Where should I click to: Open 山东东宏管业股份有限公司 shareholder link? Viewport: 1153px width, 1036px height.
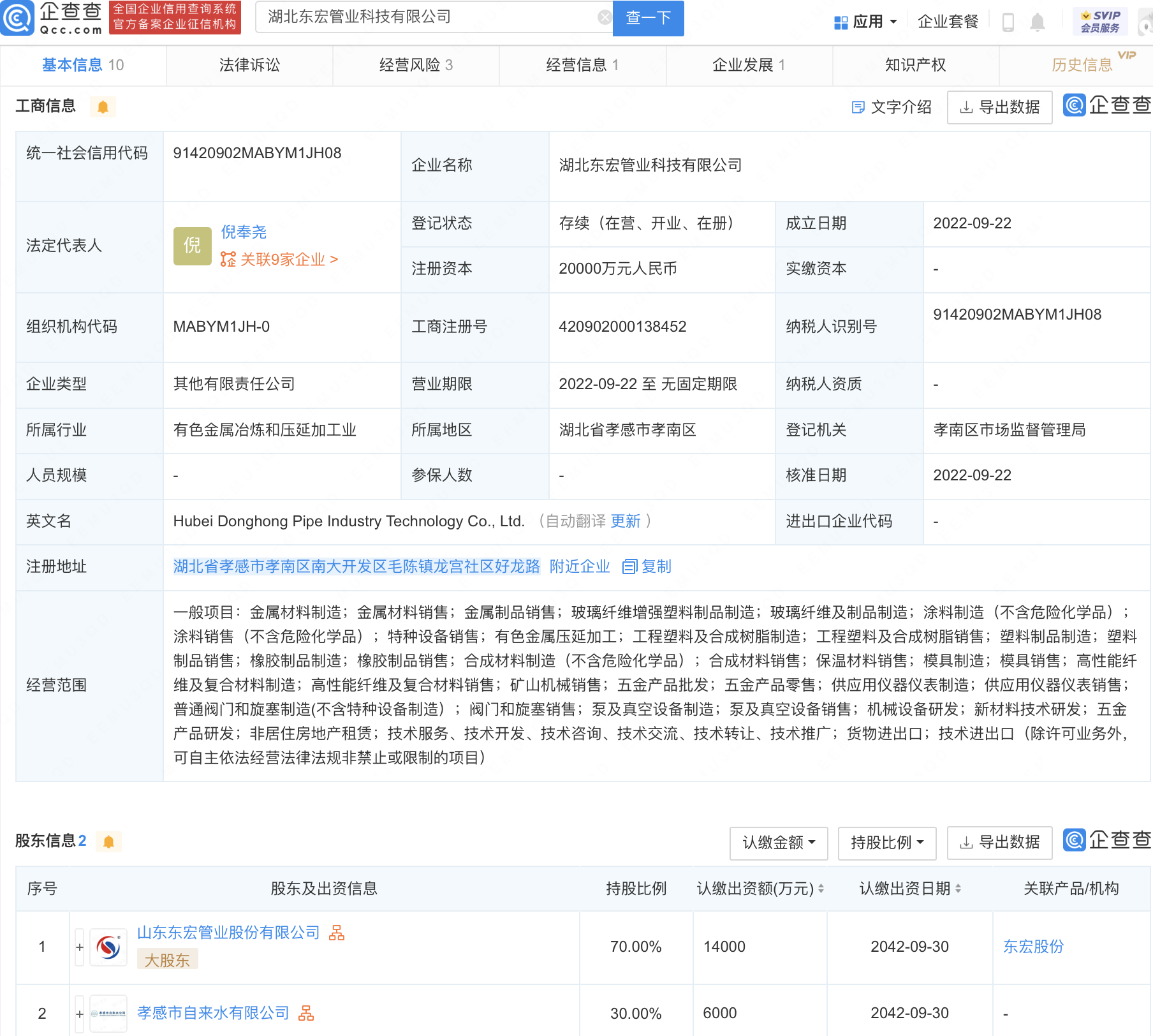(228, 933)
